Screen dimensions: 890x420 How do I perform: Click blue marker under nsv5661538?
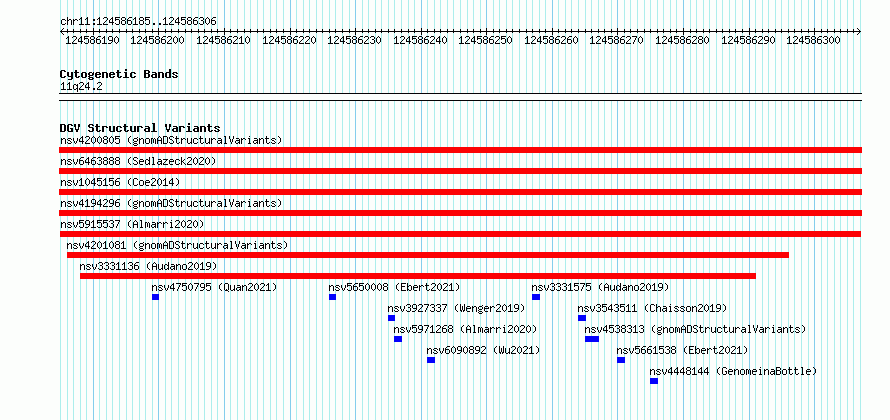tap(621, 360)
